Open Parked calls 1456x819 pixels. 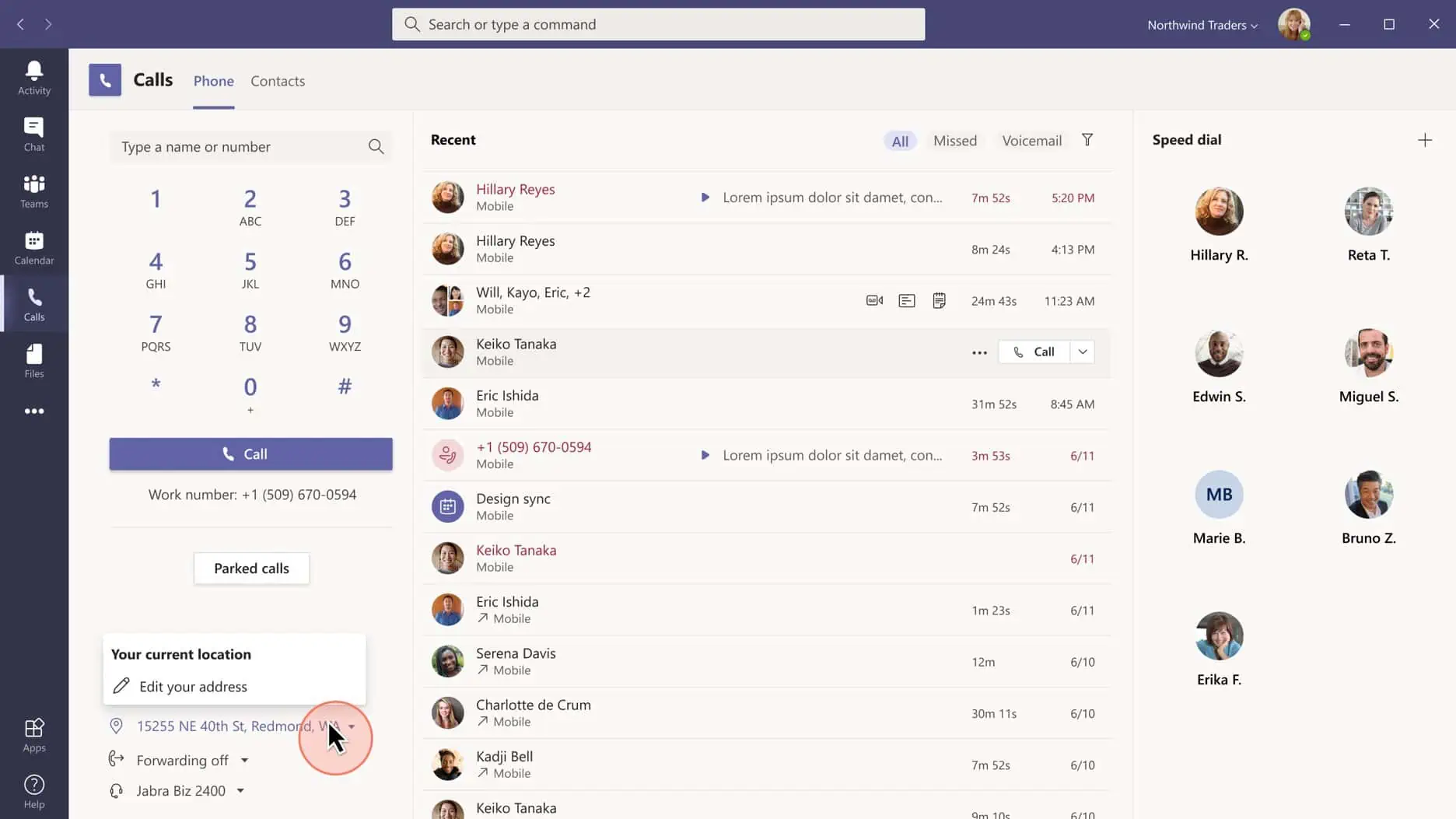tap(251, 569)
